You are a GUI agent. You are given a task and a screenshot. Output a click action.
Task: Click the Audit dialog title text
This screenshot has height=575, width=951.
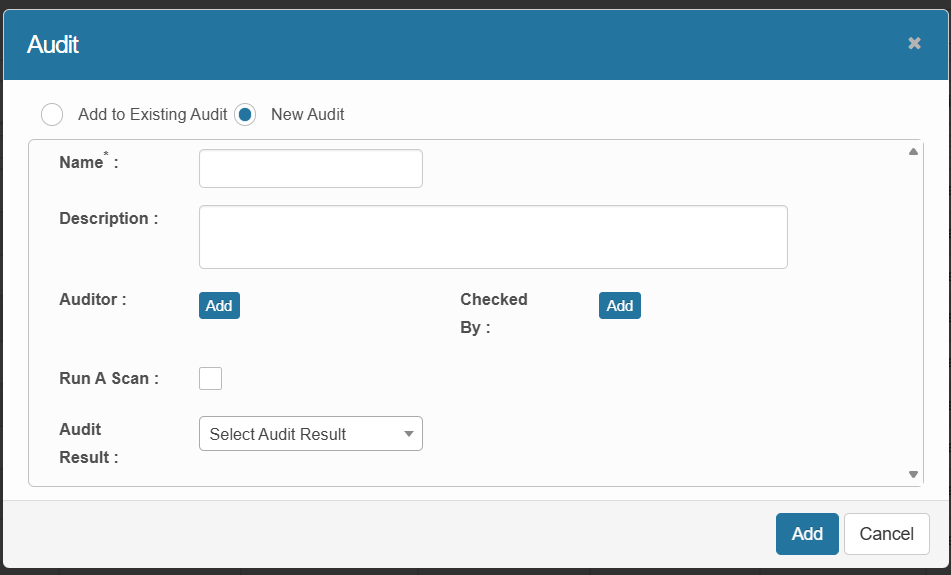tap(53, 44)
